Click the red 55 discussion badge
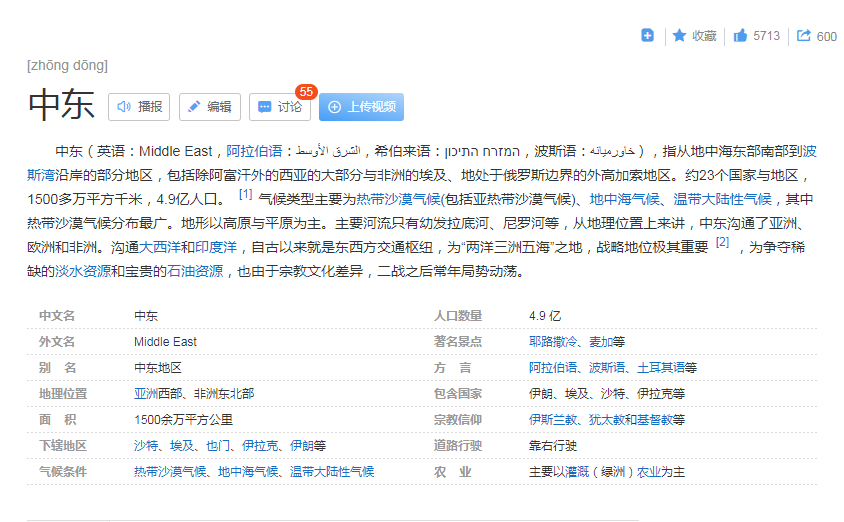Image resolution: width=844 pixels, height=522 pixels. point(306,92)
